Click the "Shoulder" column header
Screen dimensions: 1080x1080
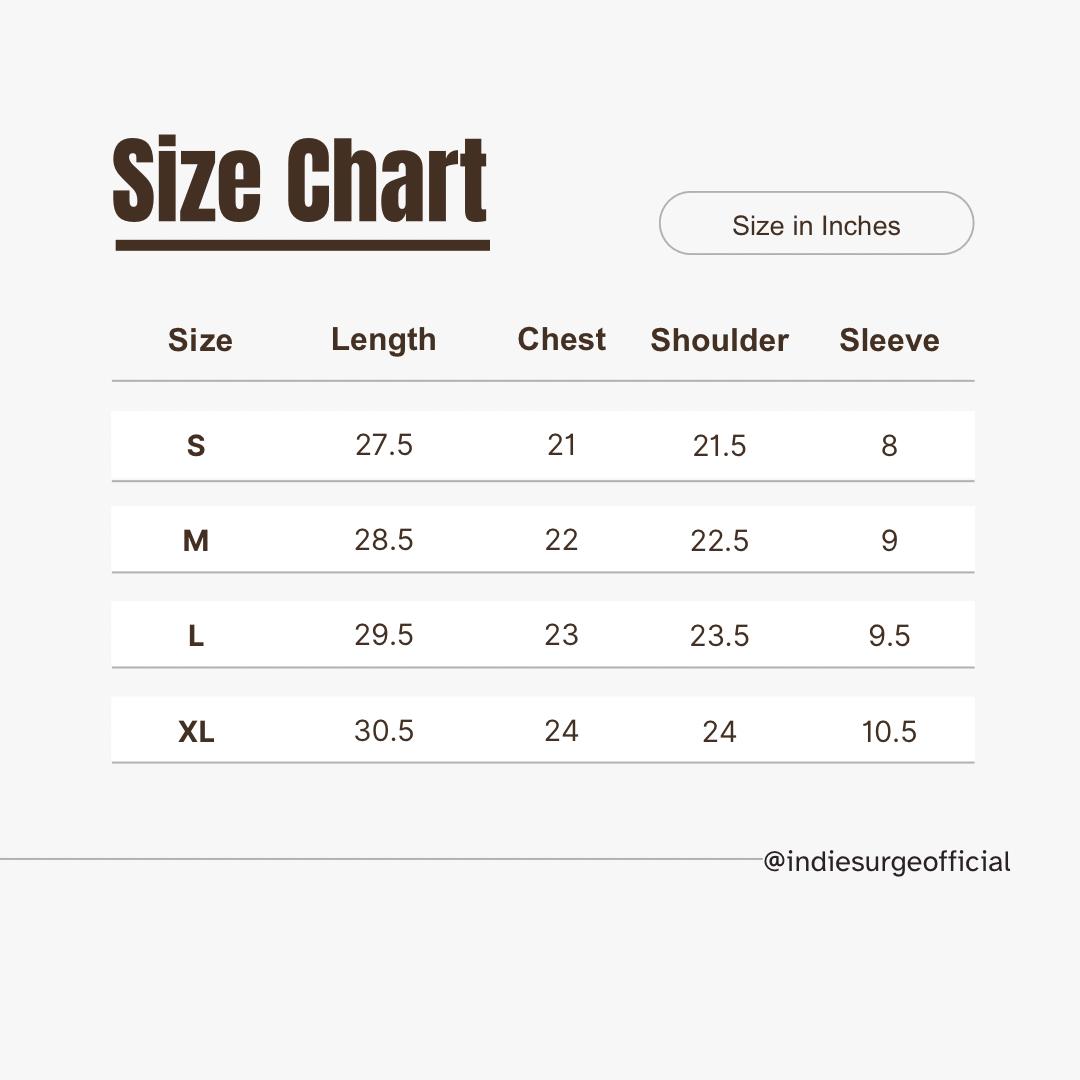719,340
